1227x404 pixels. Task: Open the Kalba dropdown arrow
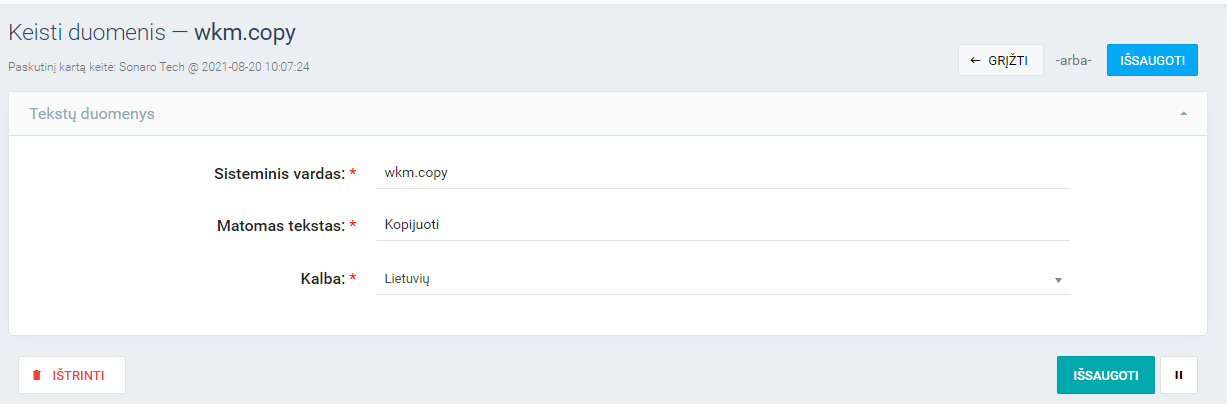coord(1058,280)
